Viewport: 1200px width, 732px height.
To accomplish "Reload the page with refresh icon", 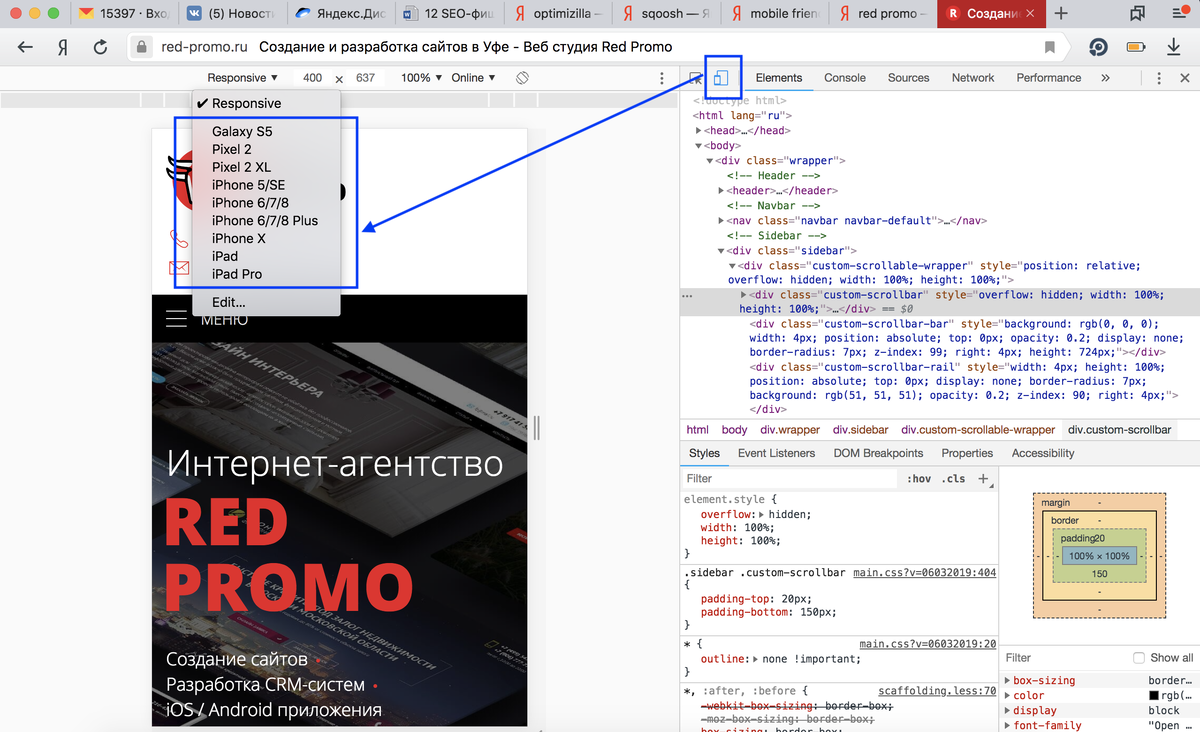I will coord(100,47).
